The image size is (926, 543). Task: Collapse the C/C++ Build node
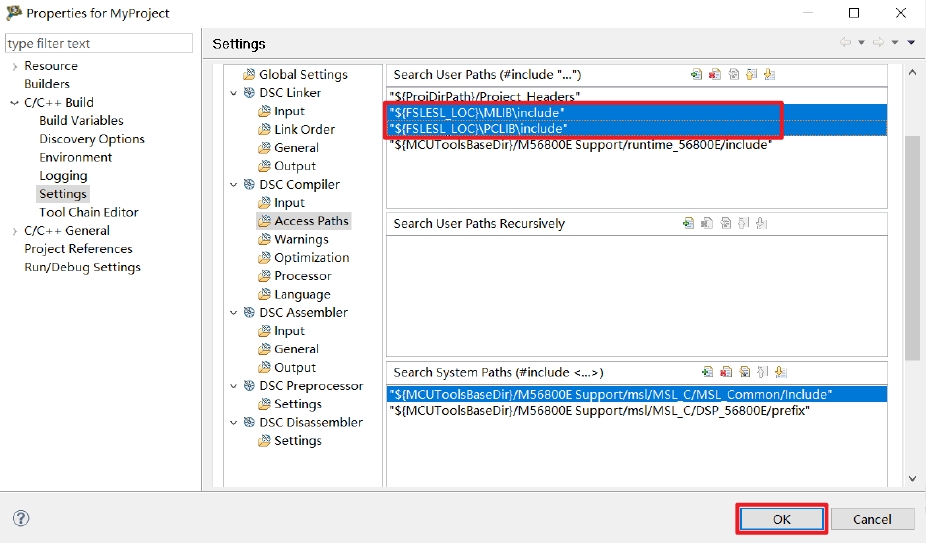14,102
